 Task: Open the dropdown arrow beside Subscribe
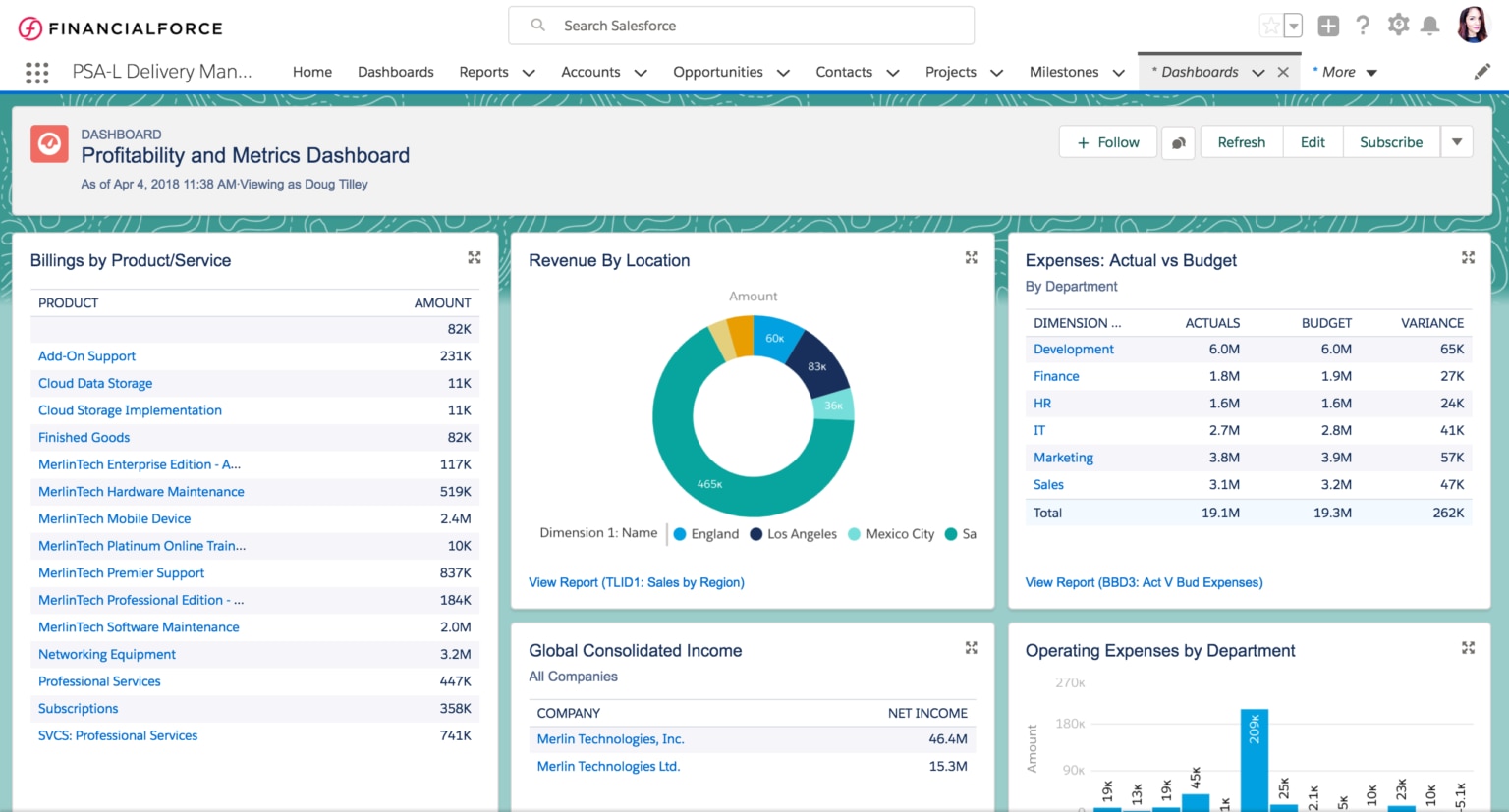1456,141
